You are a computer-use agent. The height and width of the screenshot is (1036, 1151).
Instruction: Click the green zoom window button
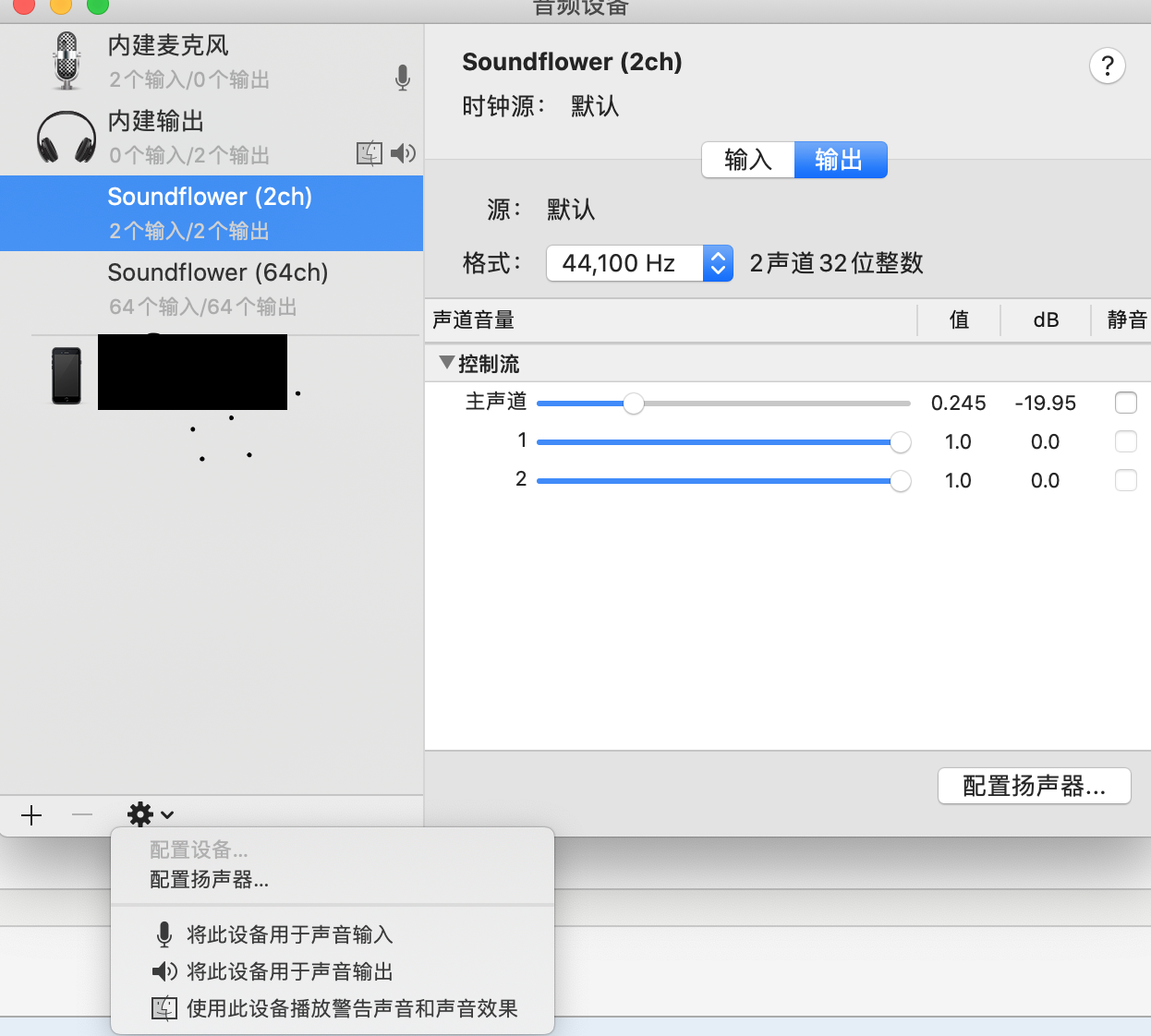[x=97, y=5]
